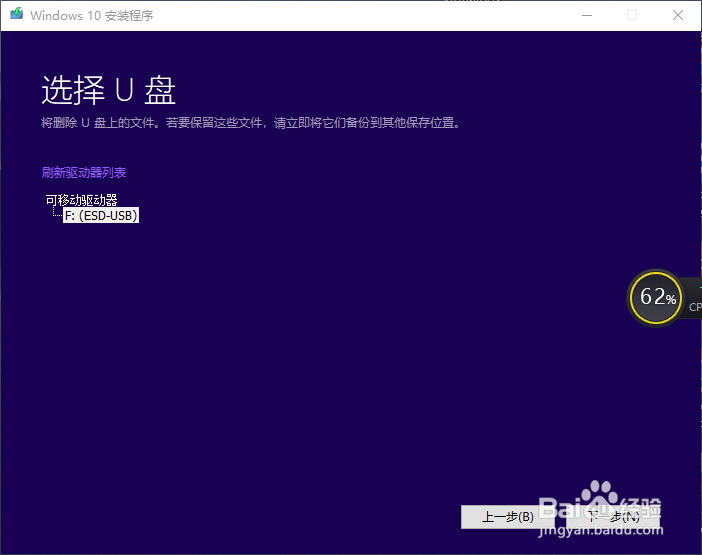Click the 62% CPU monitor circle widget
Screen dimensions: 702x555
656,297
